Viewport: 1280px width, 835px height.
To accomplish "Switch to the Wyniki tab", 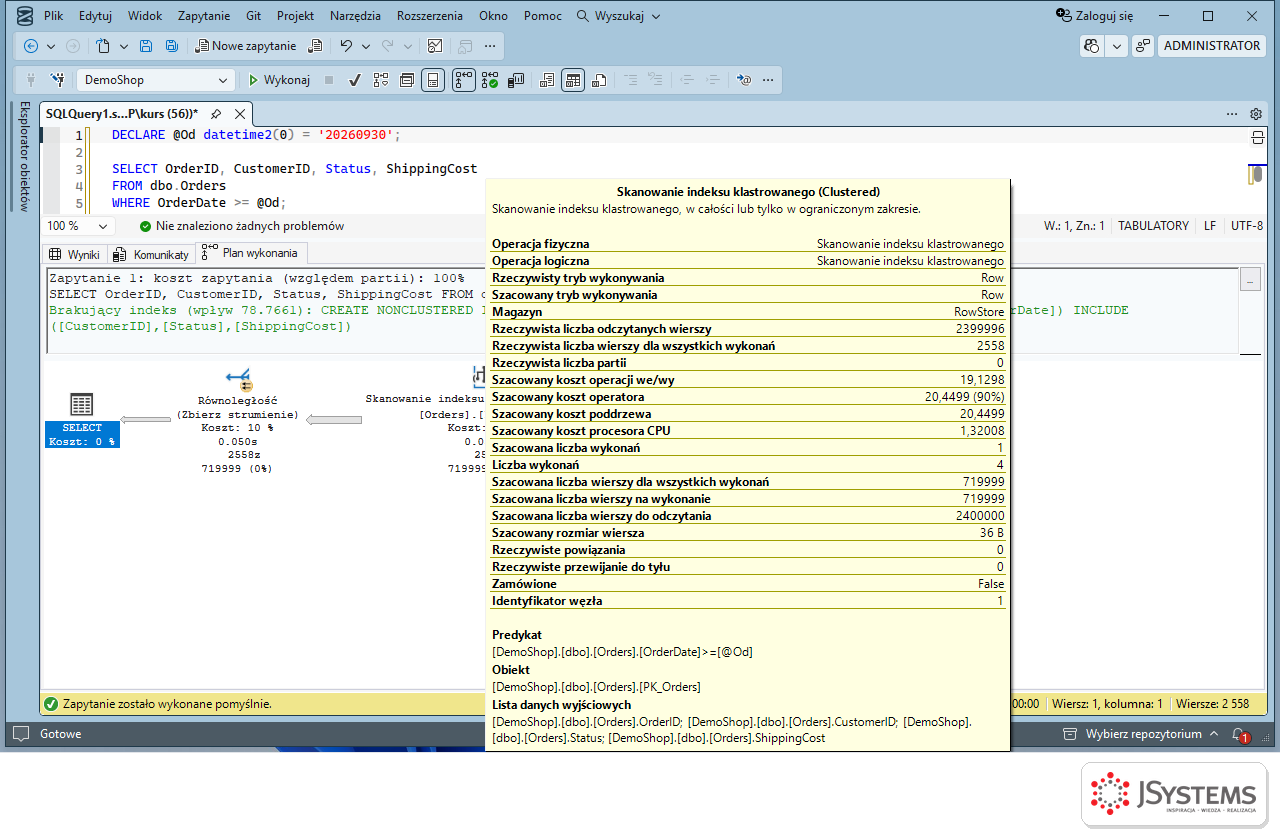I will pos(75,254).
